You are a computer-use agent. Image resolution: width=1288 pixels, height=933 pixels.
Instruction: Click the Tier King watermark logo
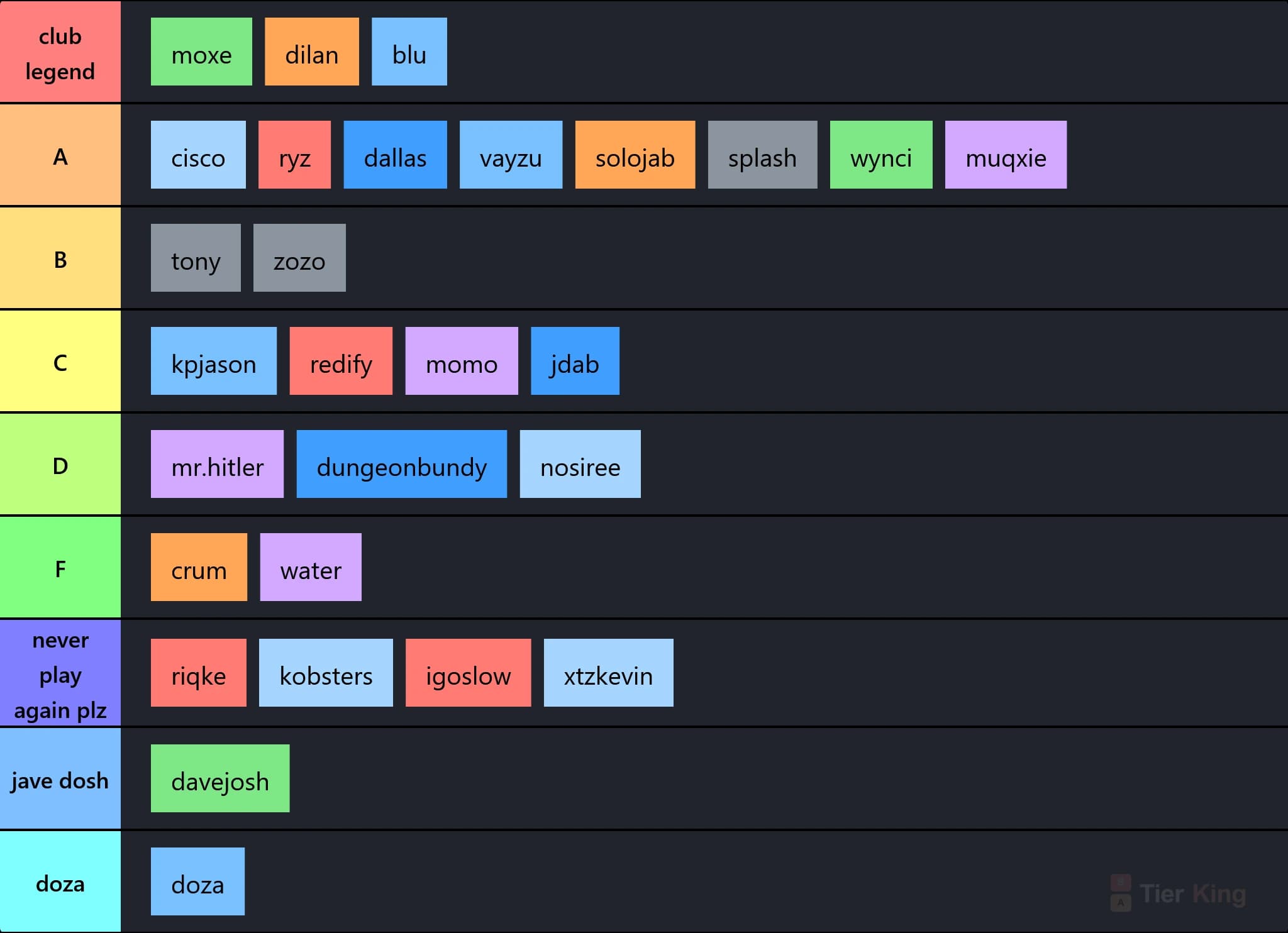[x=1178, y=893]
